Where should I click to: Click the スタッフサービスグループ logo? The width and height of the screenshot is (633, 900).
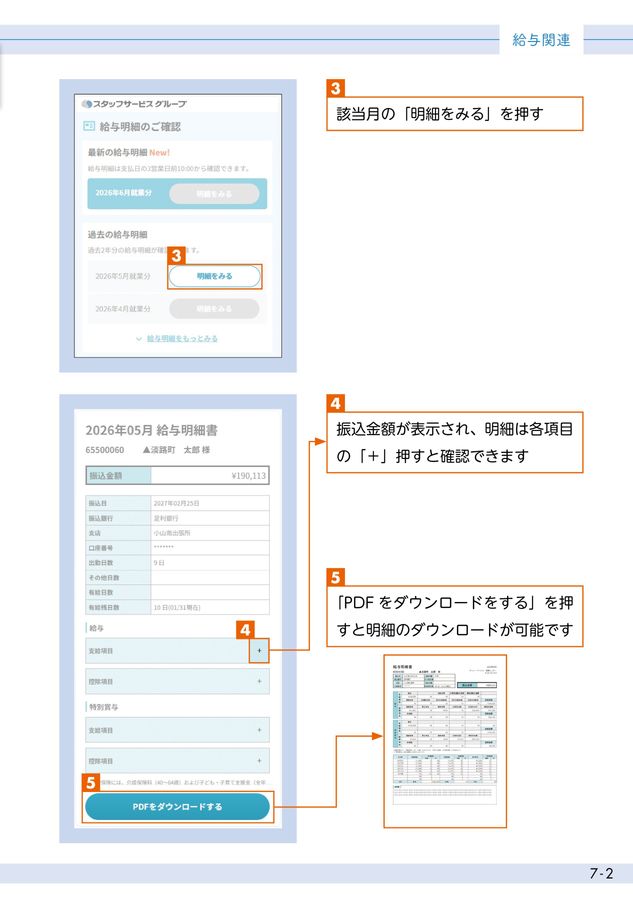tap(134, 104)
